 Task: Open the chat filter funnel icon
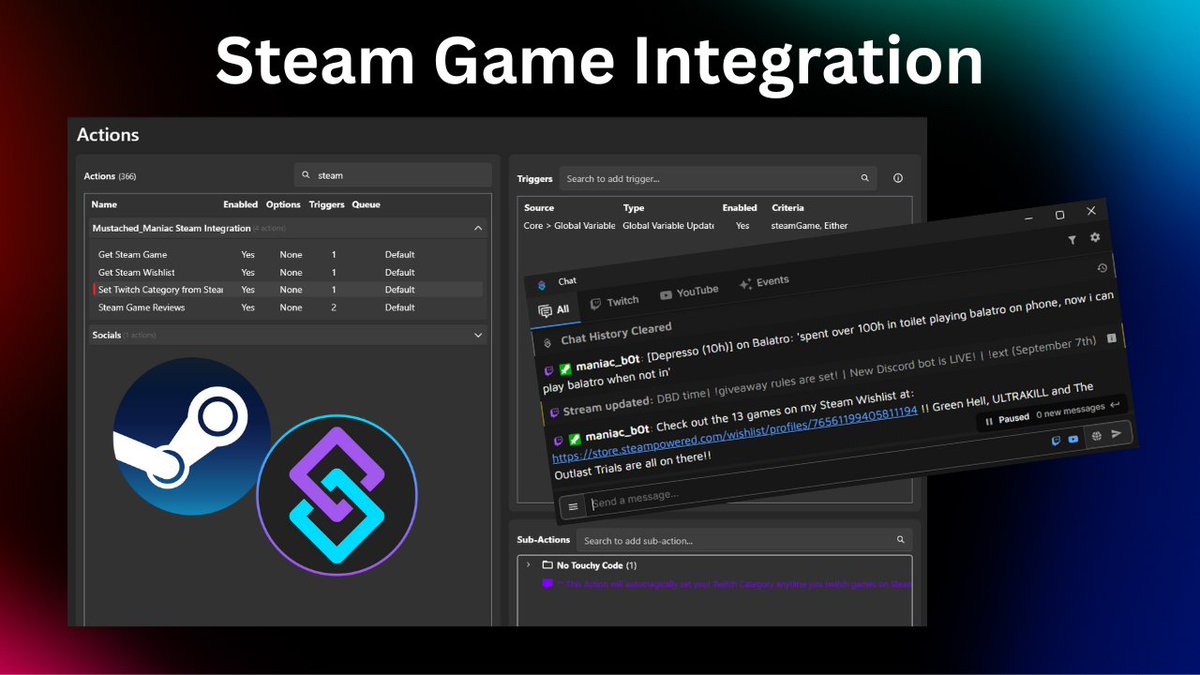click(x=1072, y=240)
